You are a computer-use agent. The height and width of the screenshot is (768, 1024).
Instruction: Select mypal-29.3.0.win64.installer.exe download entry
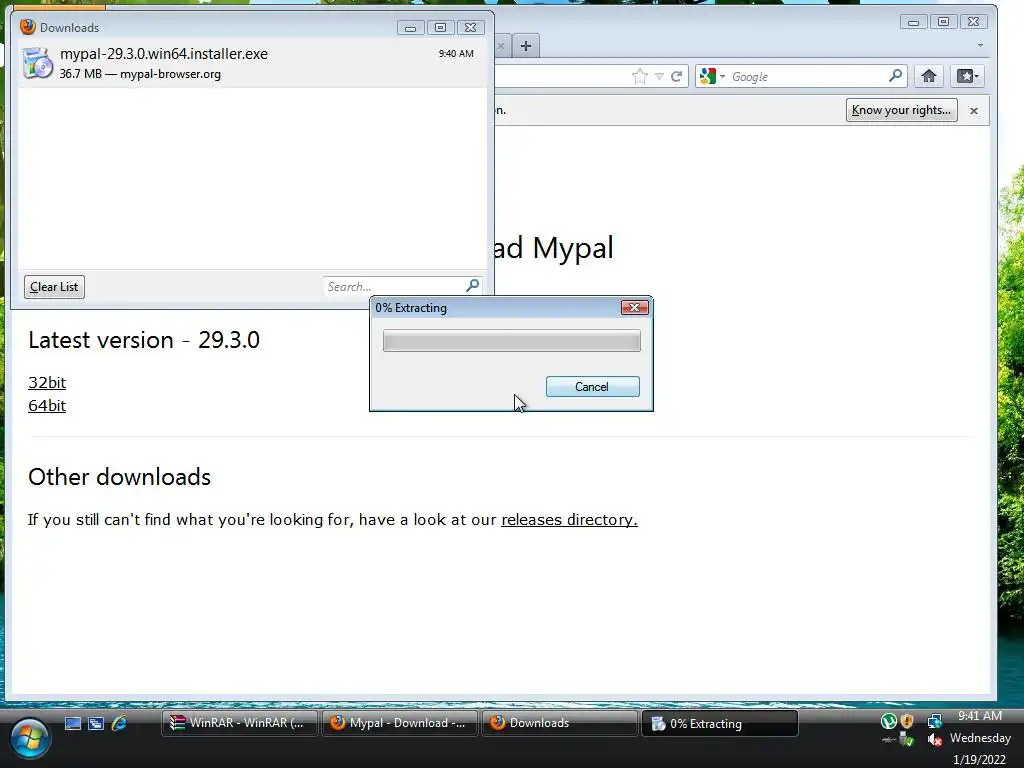(x=251, y=63)
